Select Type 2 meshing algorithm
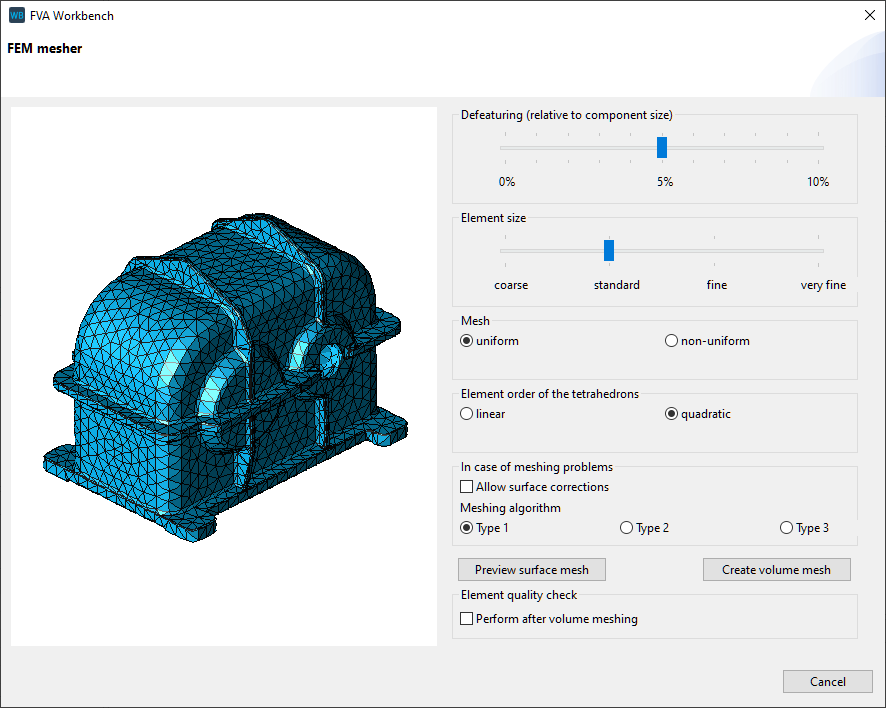The width and height of the screenshot is (886, 708). [627, 528]
